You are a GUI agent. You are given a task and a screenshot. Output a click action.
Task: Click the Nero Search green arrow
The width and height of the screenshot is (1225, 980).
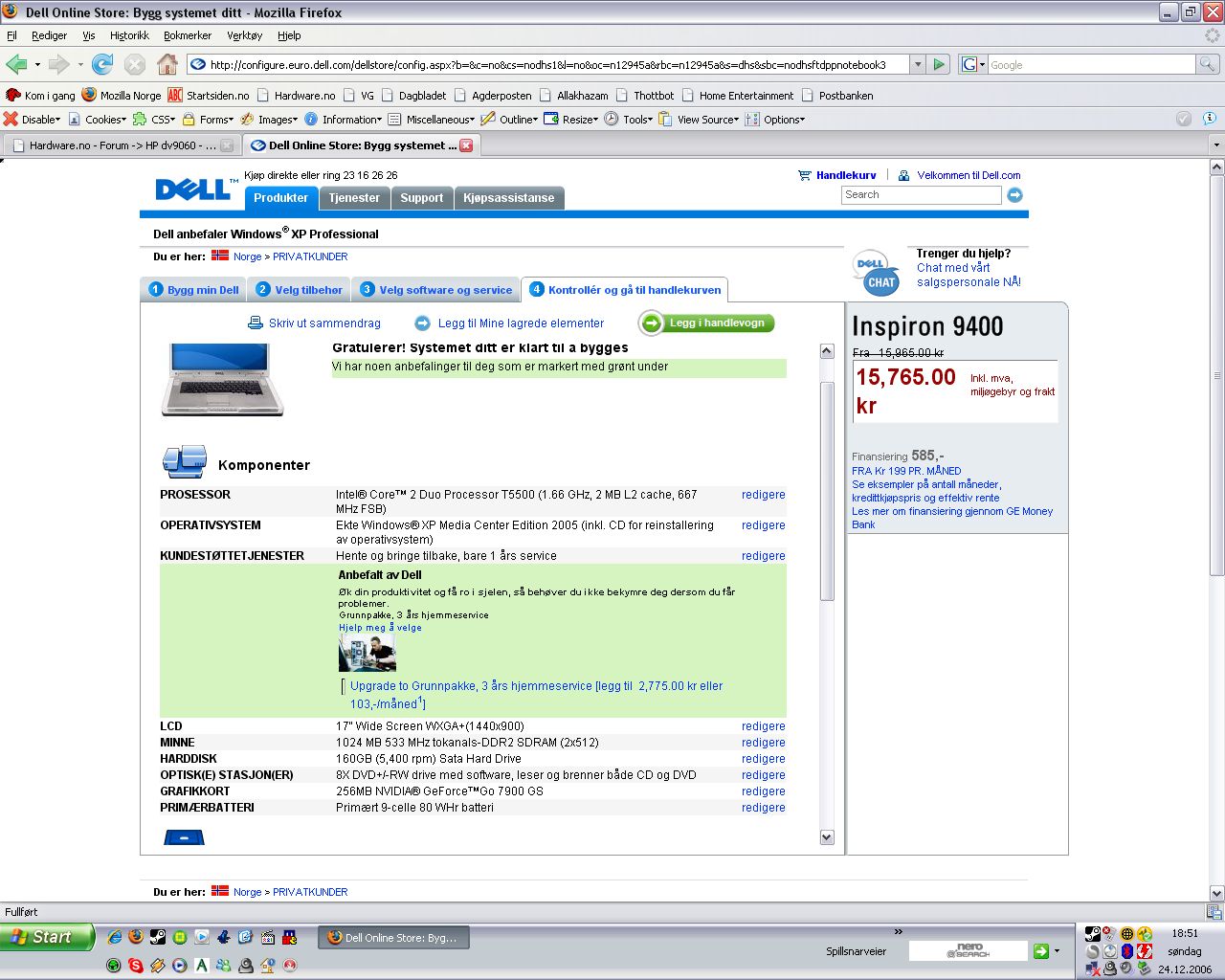(1040, 951)
